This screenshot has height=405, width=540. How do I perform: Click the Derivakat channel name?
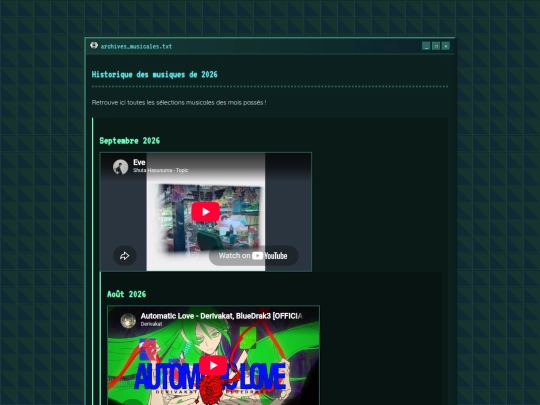[151, 324]
